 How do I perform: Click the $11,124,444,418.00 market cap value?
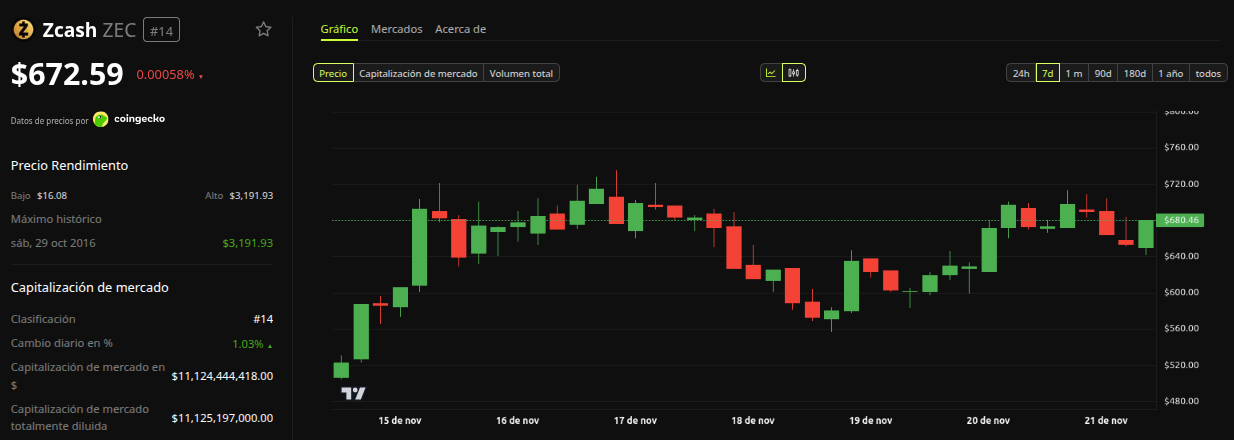pos(222,376)
